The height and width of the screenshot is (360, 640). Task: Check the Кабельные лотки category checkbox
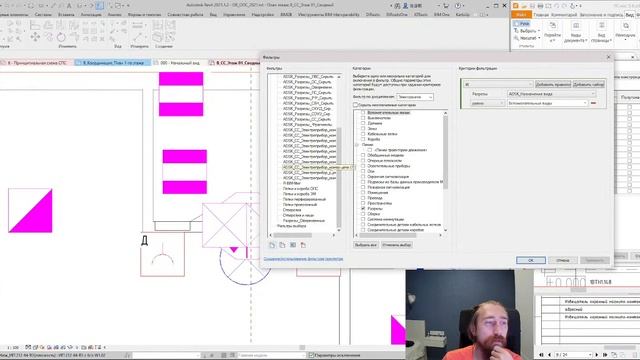[x=363, y=134]
